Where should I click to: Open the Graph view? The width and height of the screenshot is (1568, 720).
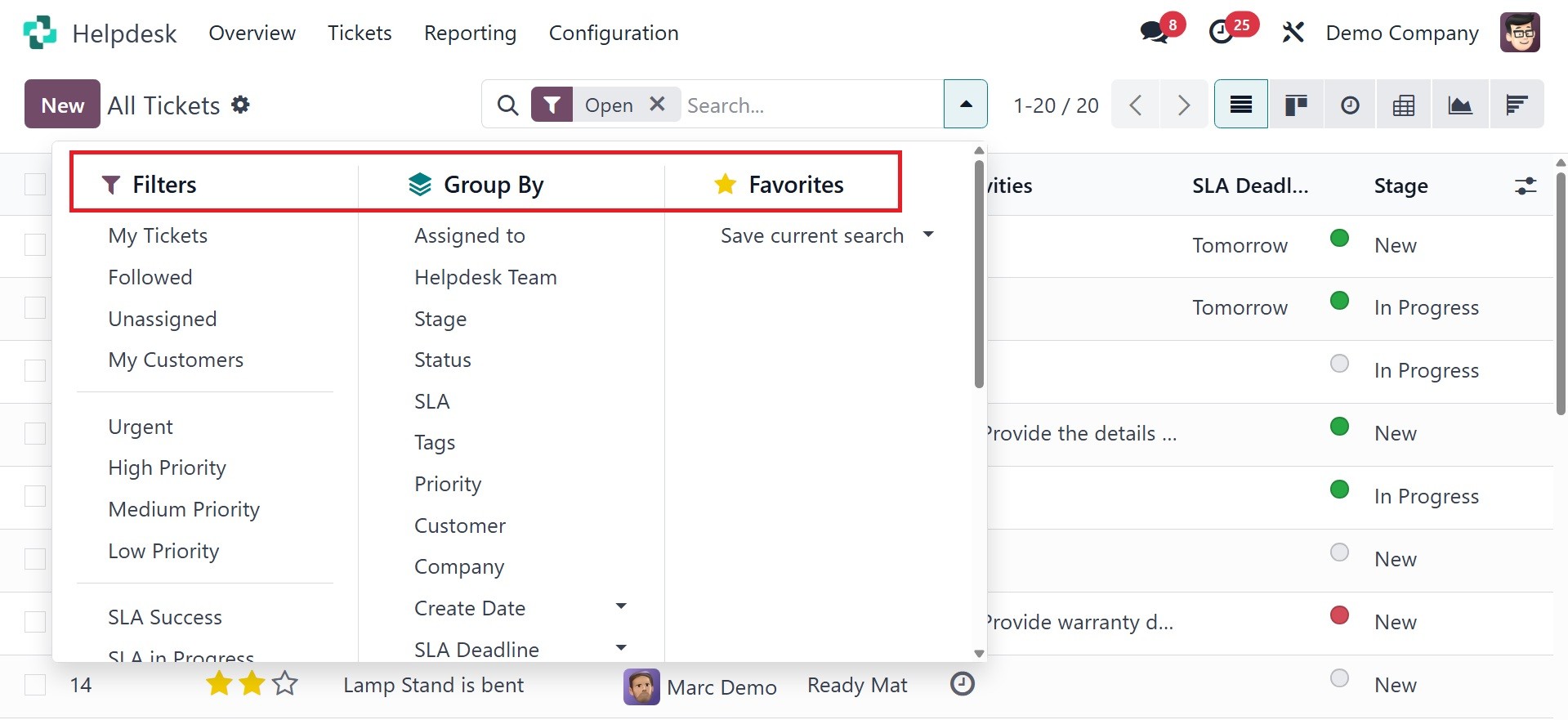[1460, 105]
